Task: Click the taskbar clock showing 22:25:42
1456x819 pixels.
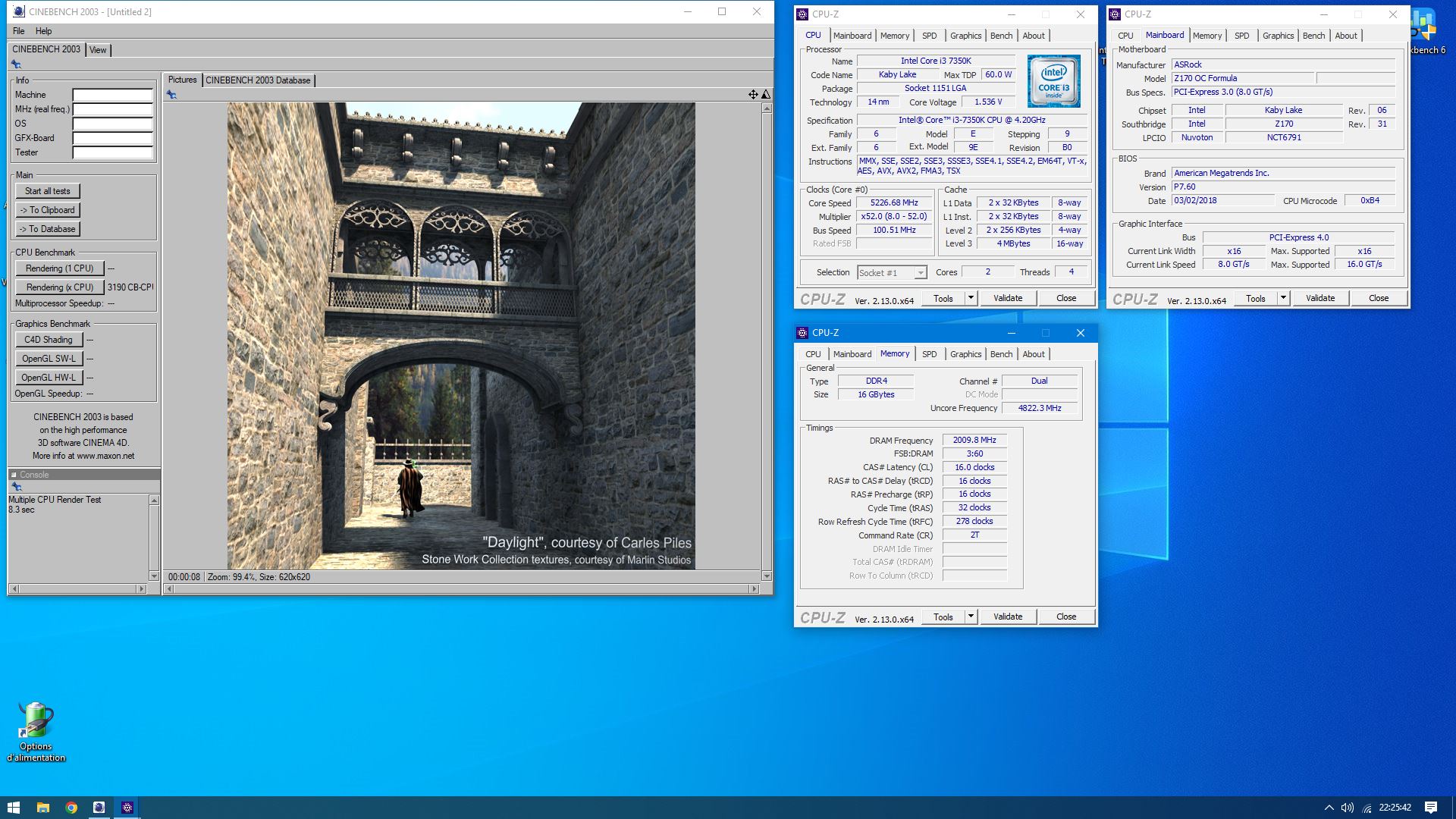Action: pos(1395,808)
